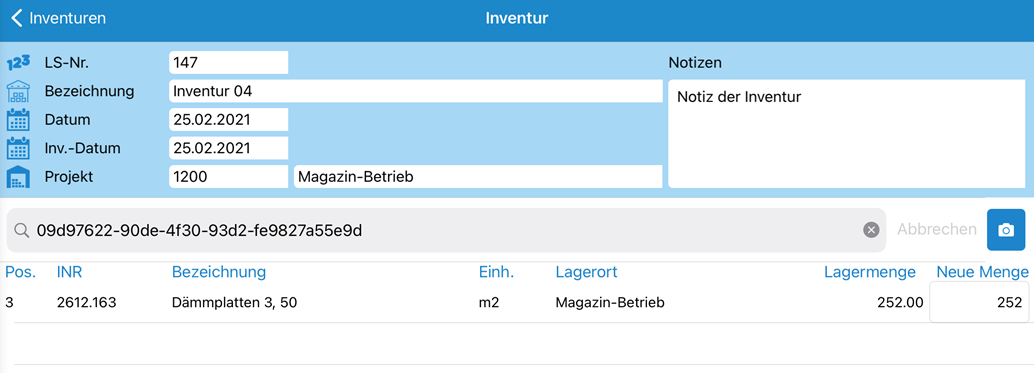This screenshot has height=373, width=1034.
Task: Select the LS-Nr. field containing 147
Action: tap(228, 63)
